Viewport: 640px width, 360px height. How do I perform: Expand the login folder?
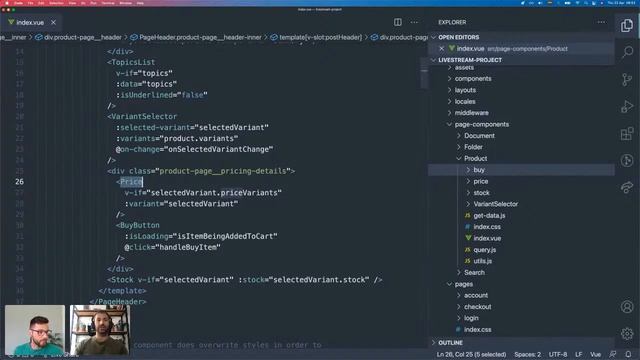[471, 318]
